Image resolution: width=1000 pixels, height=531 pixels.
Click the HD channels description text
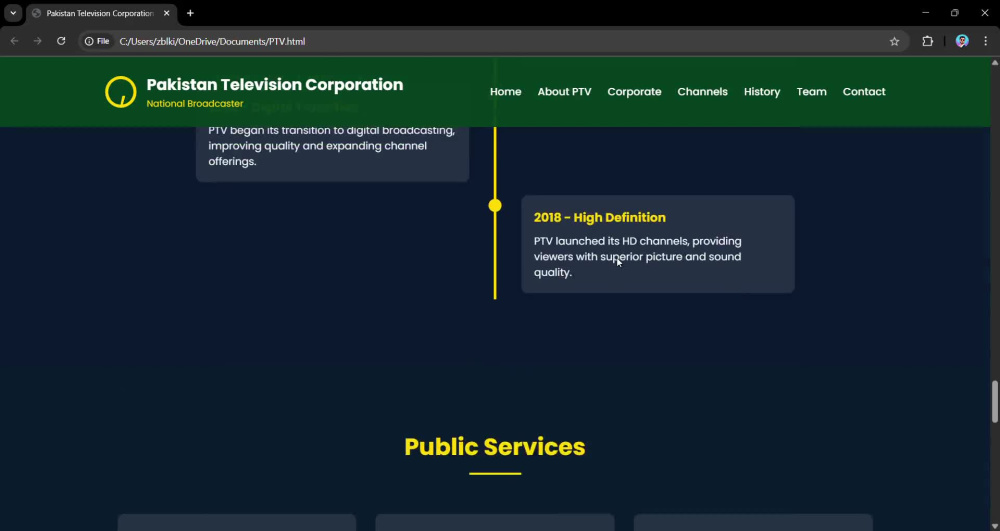638,256
